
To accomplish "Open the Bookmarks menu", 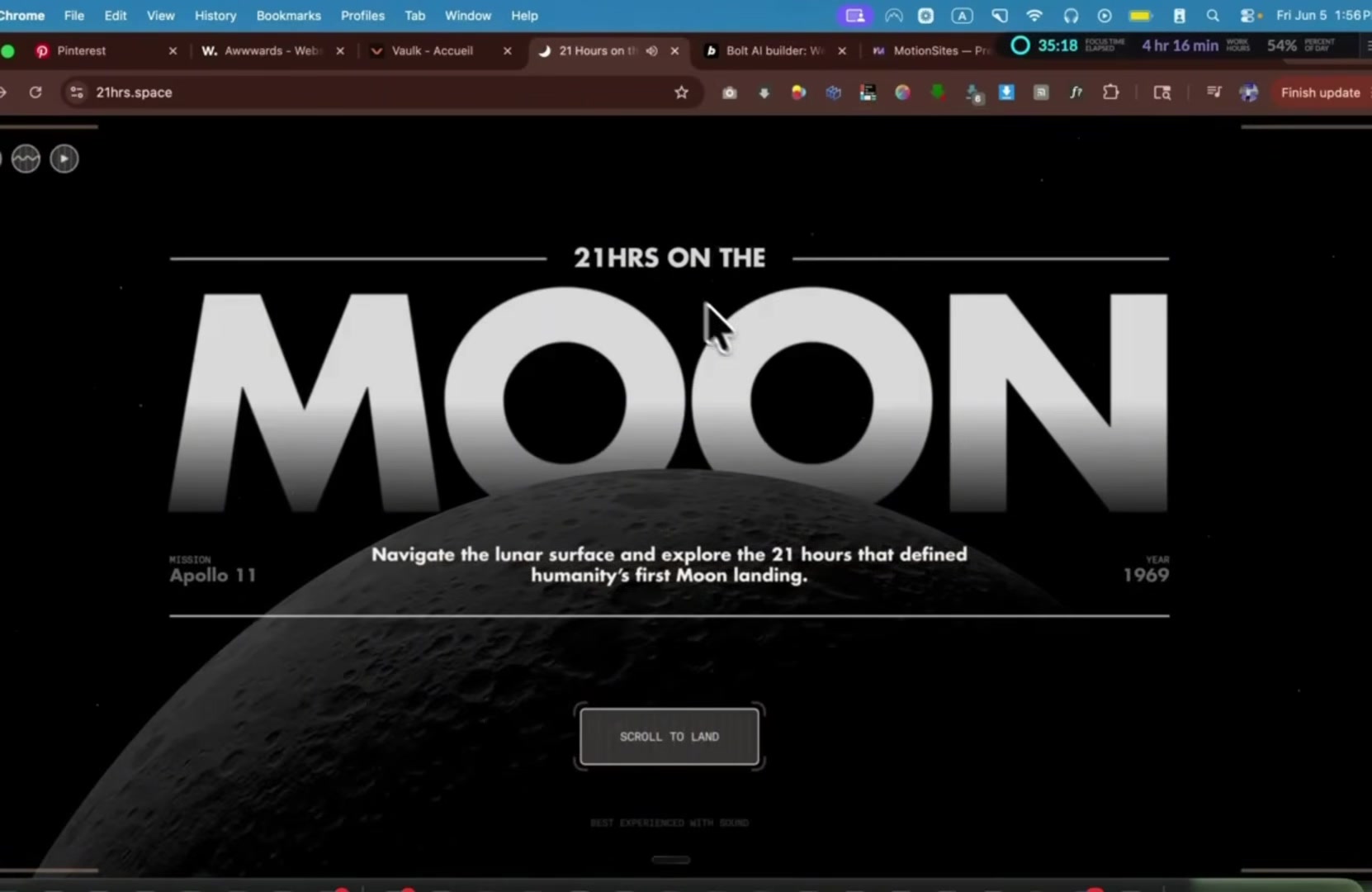I will 288,16.
